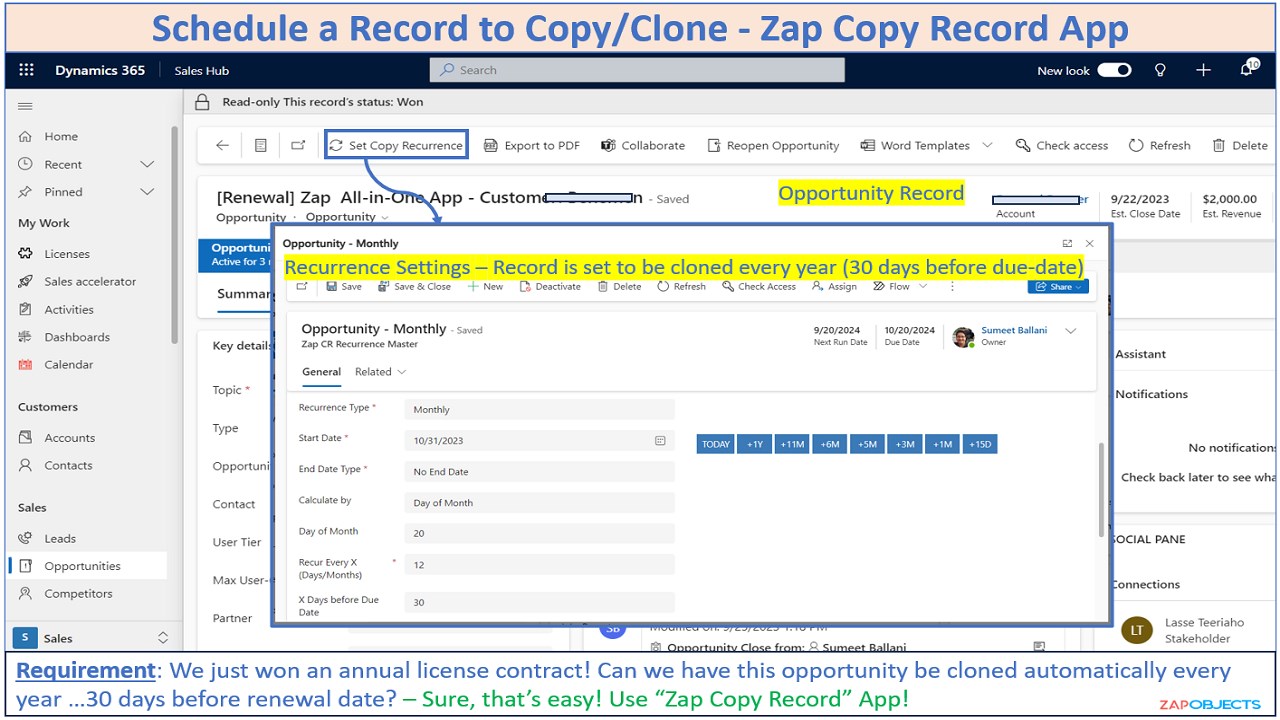
Task: Click Save in the dialog toolbar
Action: [344, 287]
